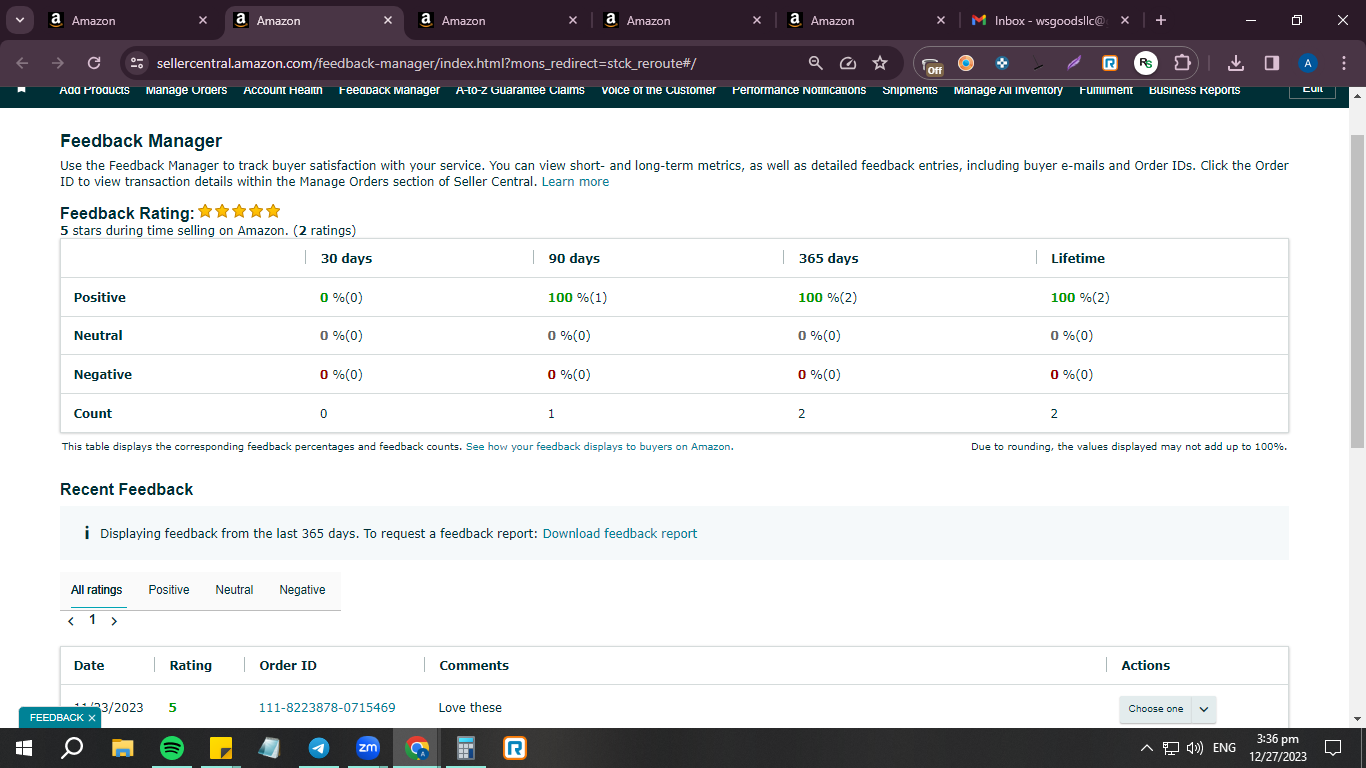Open Voice of the Customer menu item

[658, 90]
